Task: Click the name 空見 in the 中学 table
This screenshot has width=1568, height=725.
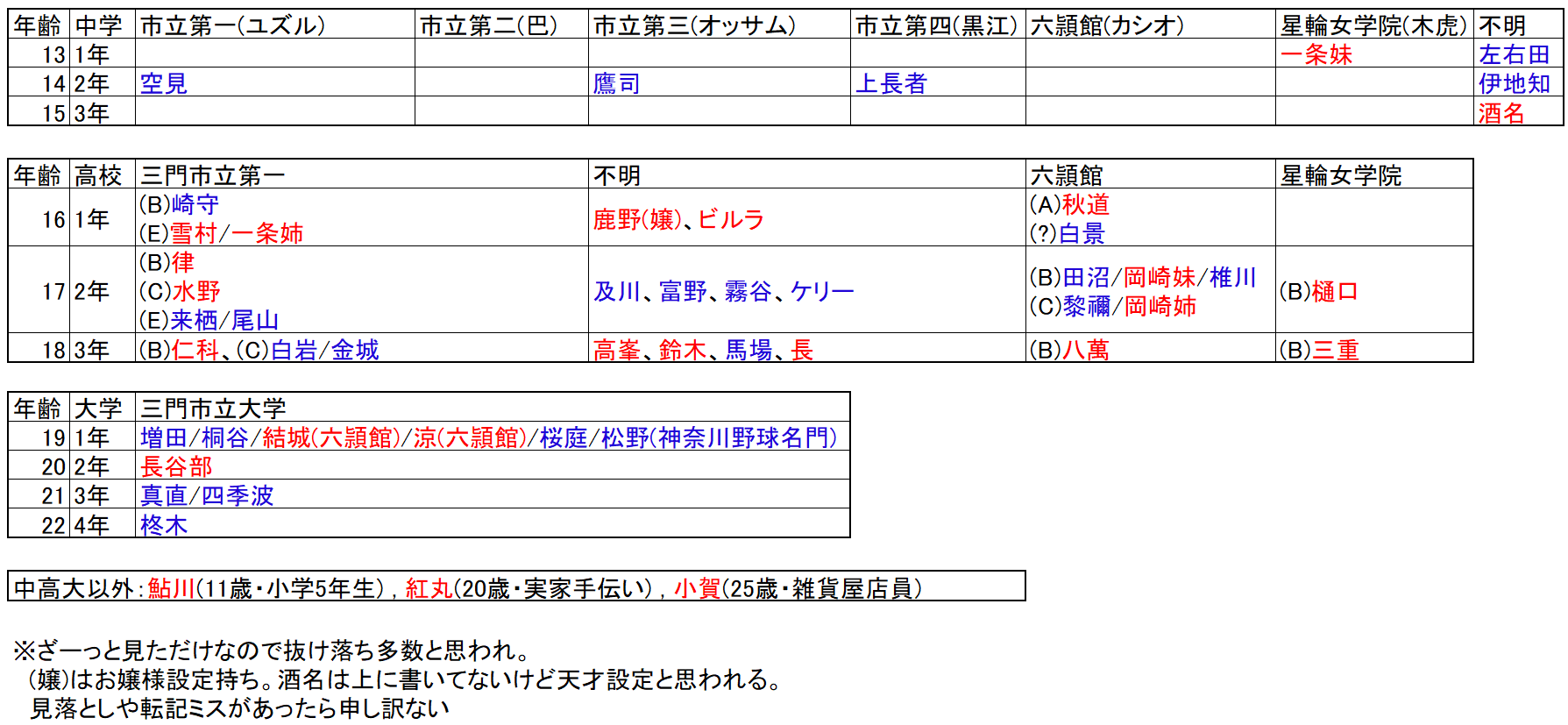Action: [x=164, y=83]
